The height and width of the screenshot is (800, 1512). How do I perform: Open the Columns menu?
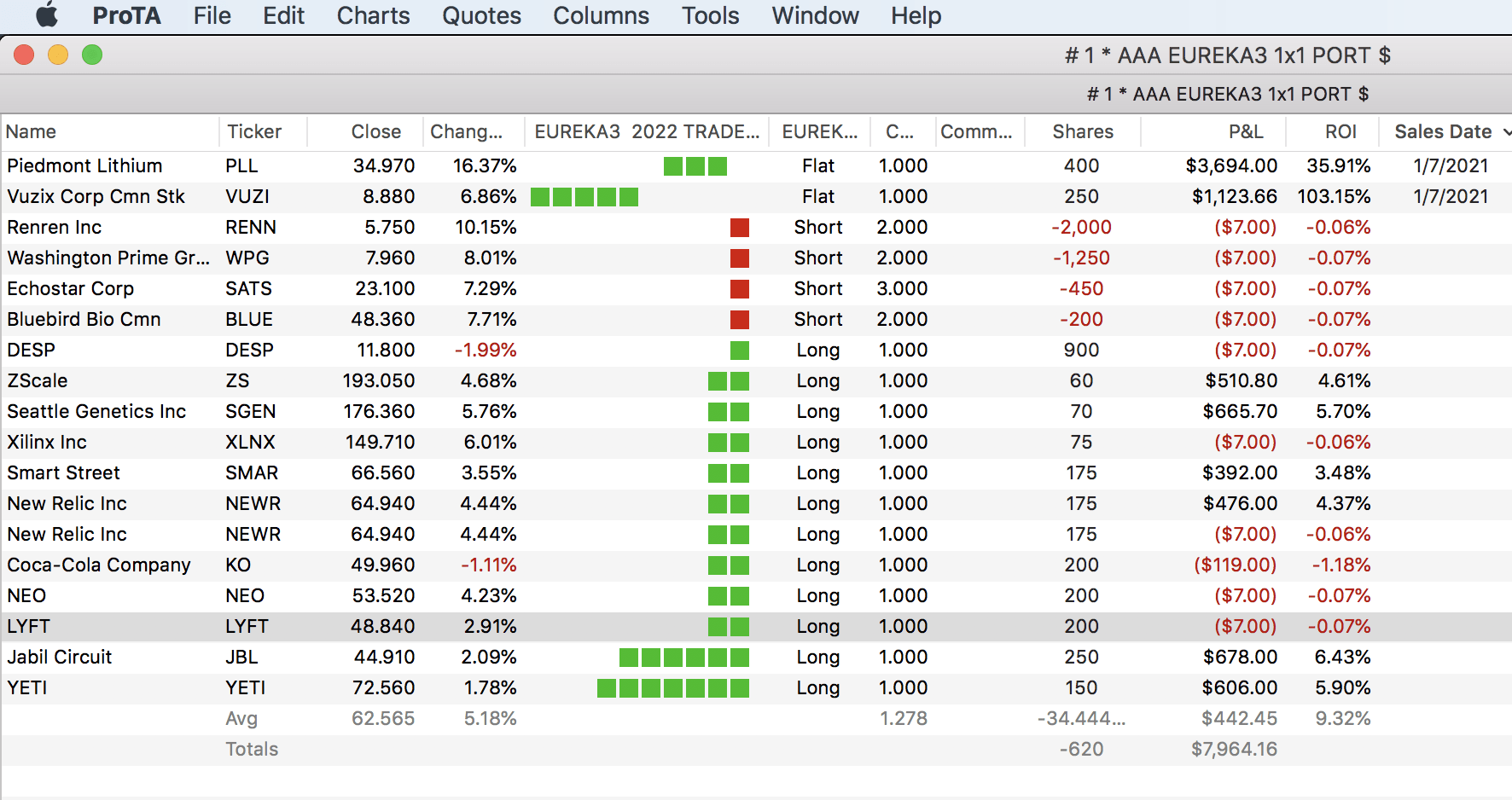(601, 15)
